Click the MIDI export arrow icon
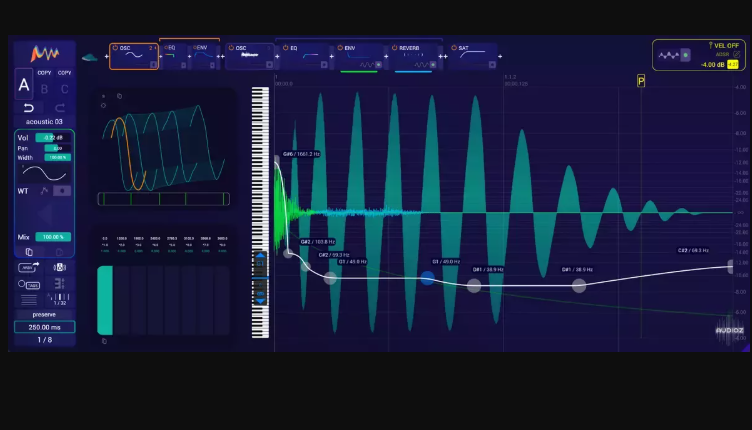 point(29,267)
